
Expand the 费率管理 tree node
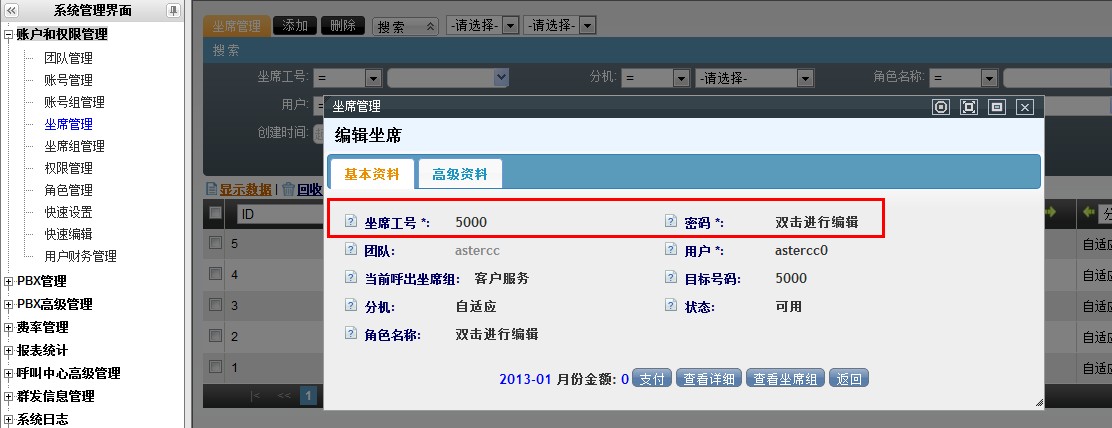9,328
